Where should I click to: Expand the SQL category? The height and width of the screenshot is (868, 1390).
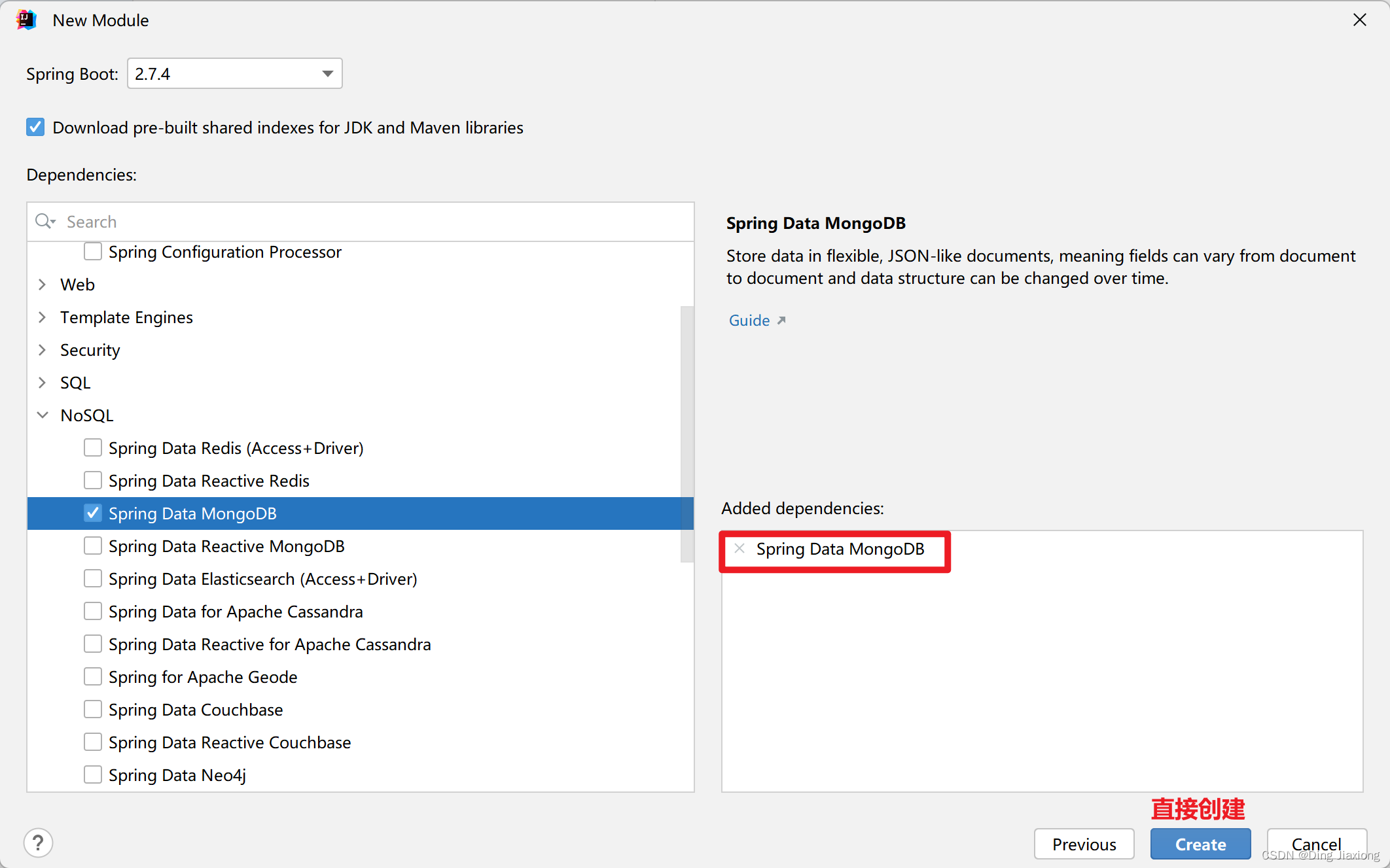(x=43, y=383)
